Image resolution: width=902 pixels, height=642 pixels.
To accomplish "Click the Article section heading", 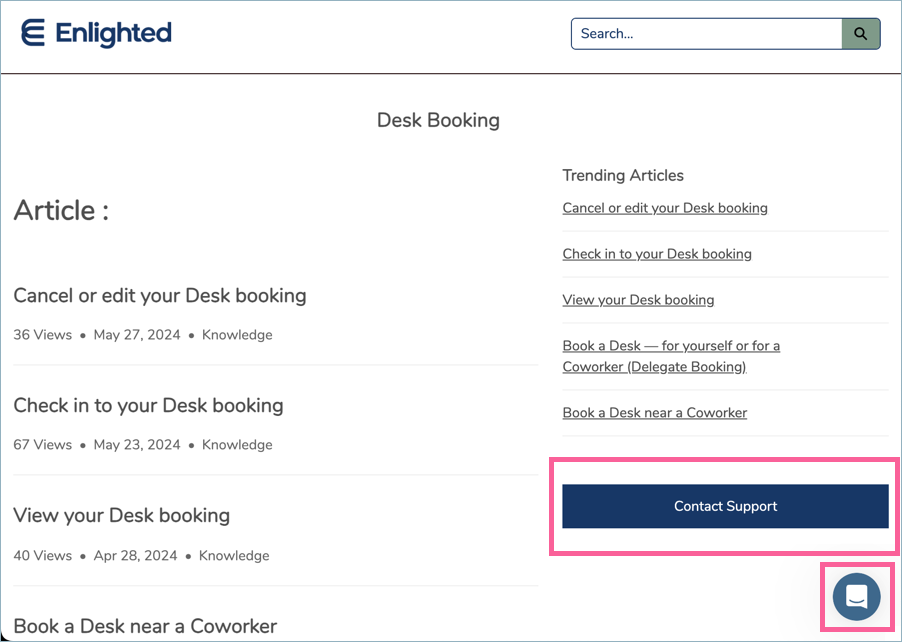I will pyautogui.click(x=61, y=211).
